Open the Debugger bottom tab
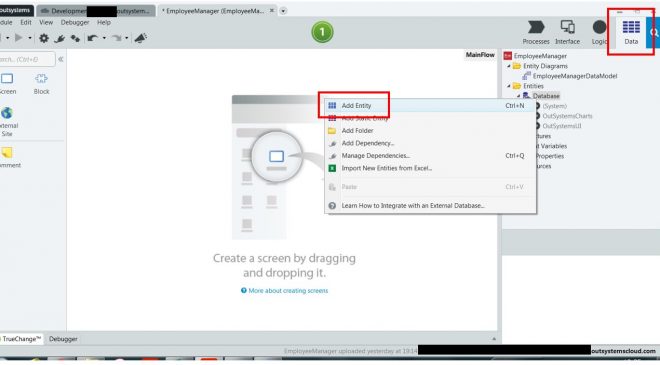660x365 pixels. coord(63,339)
